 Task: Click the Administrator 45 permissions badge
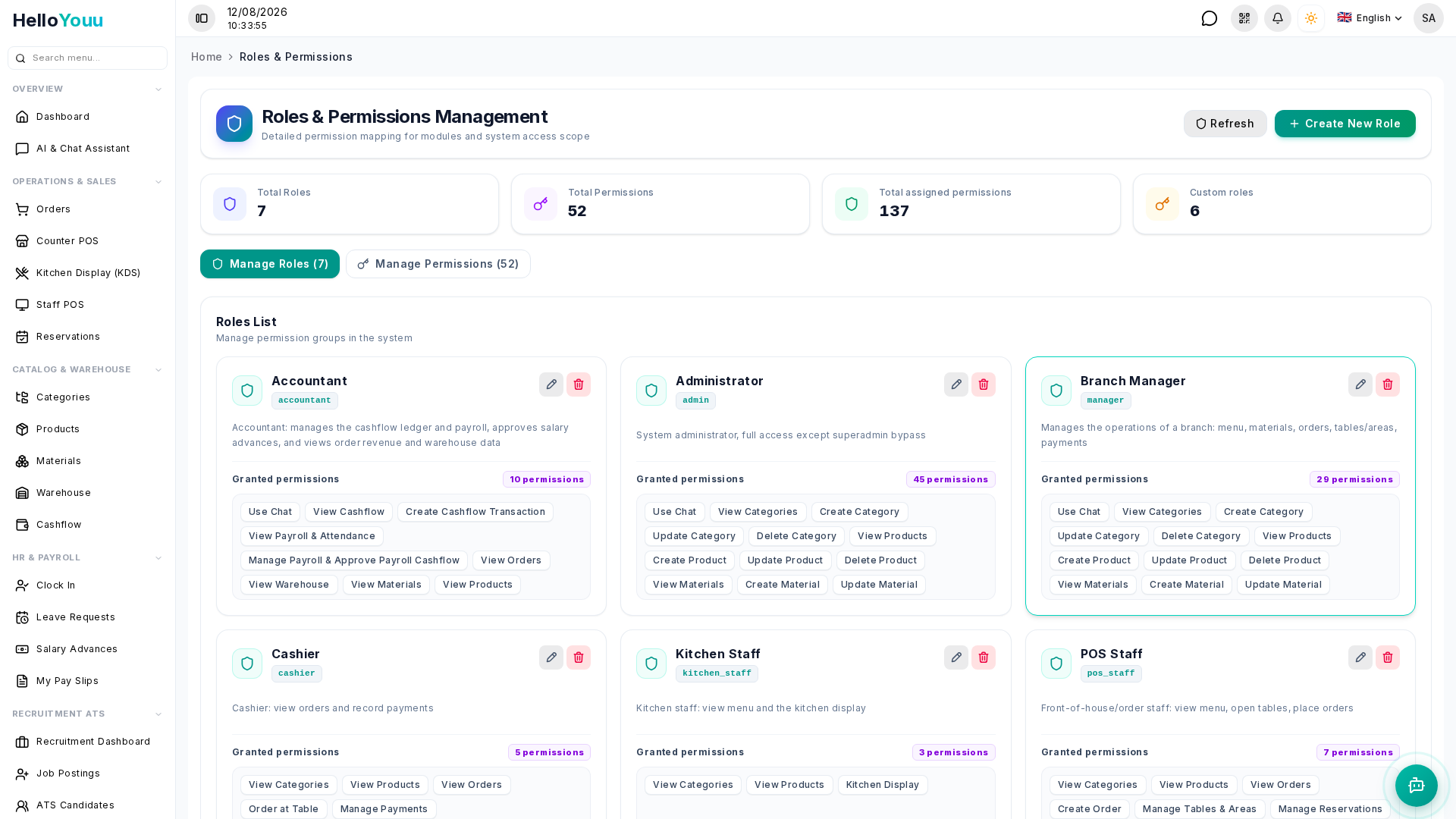951,479
